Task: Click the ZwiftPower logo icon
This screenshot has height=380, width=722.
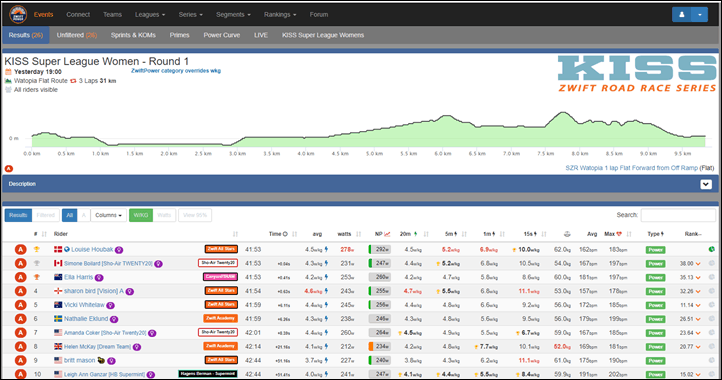Action: tap(18, 14)
